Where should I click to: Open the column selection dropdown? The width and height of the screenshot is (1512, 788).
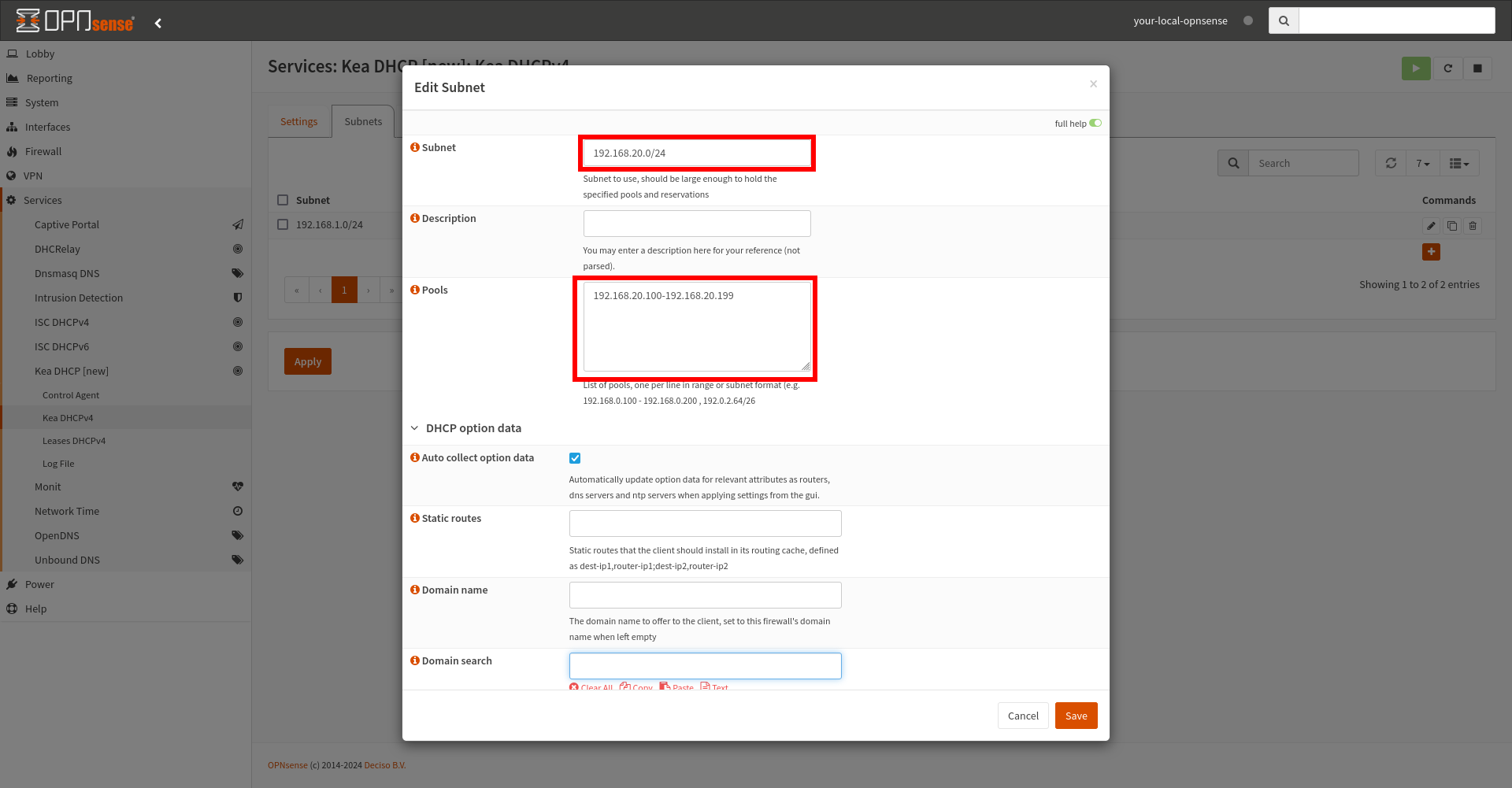pyautogui.click(x=1459, y=163)
